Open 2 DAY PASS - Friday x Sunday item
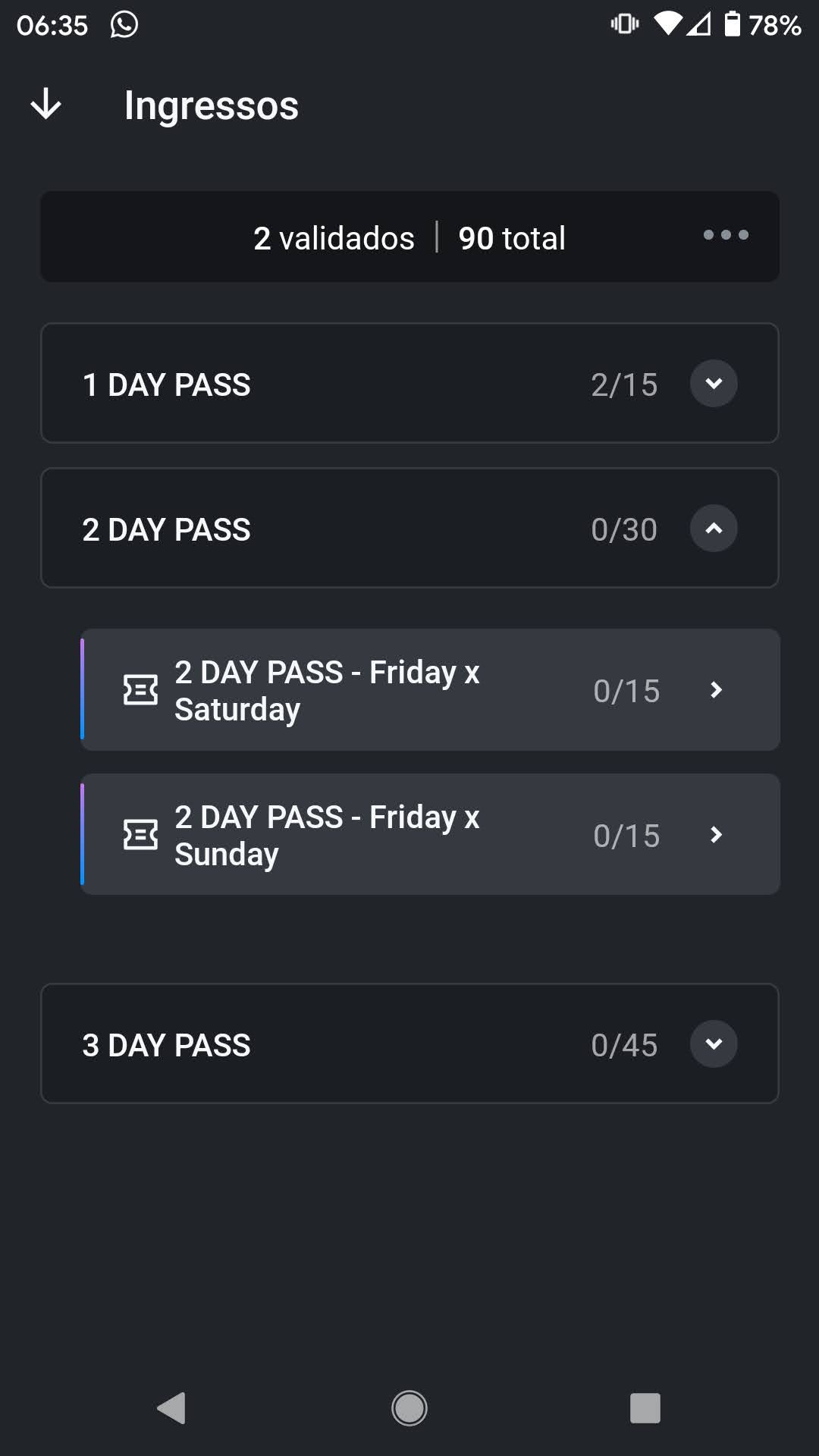This screenshot has height=1456, width=819. [430, 834]
